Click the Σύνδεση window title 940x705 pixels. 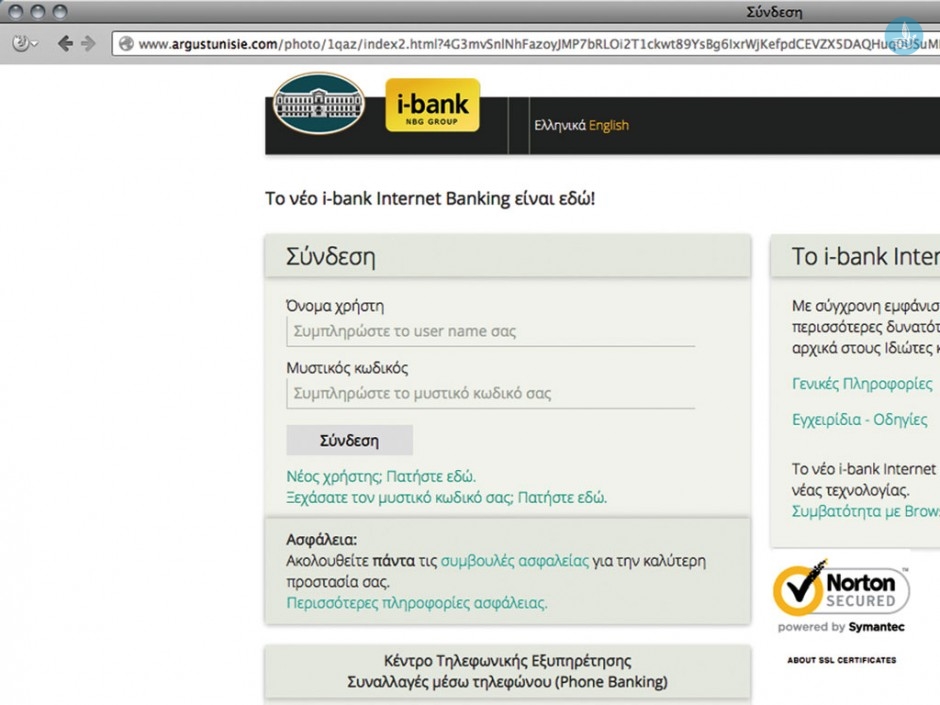point(774,12)
